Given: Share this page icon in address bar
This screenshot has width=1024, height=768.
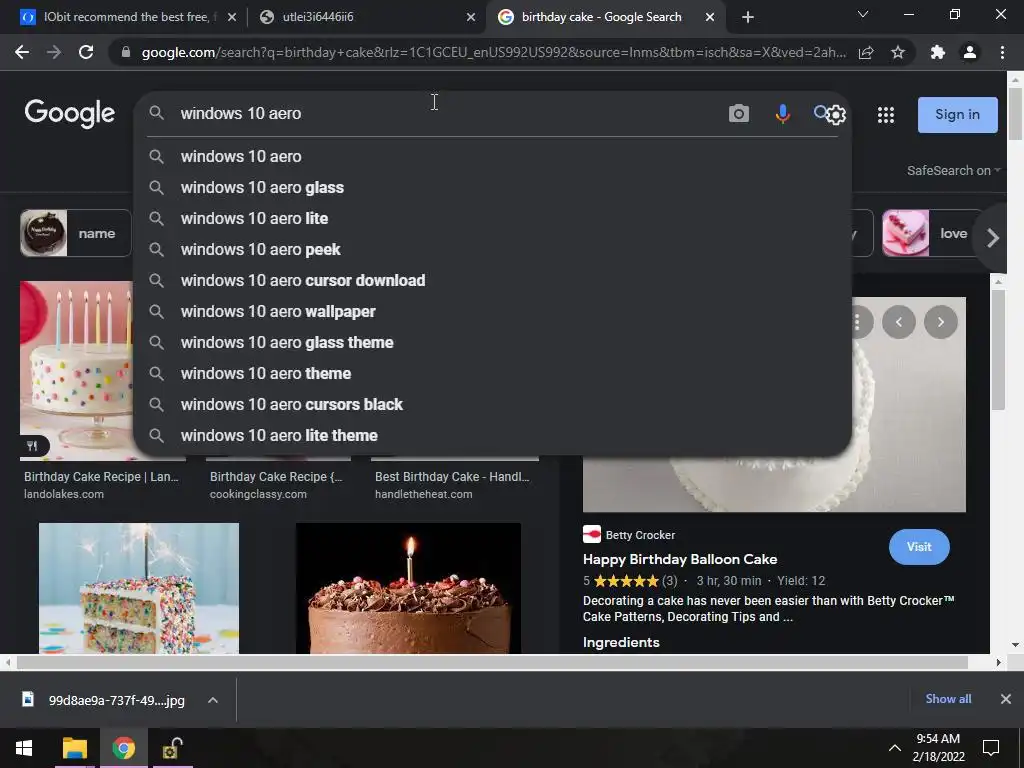Looking at the screenshot, I should (x=866, y=52).
